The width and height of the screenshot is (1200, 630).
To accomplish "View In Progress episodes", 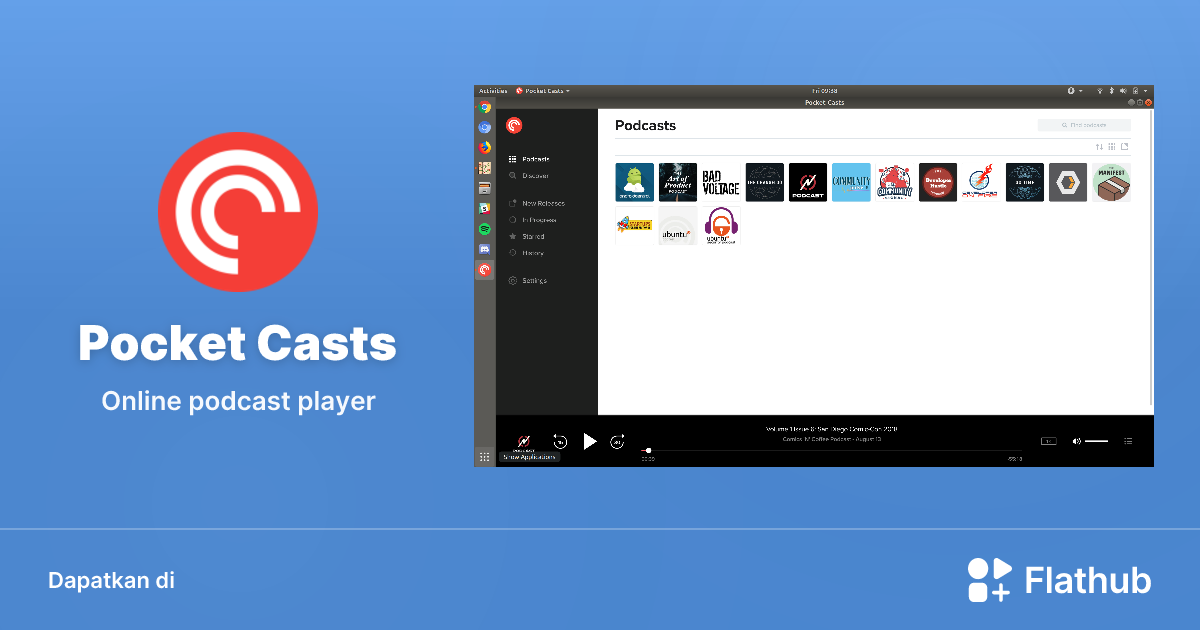I will click(538, 219).
